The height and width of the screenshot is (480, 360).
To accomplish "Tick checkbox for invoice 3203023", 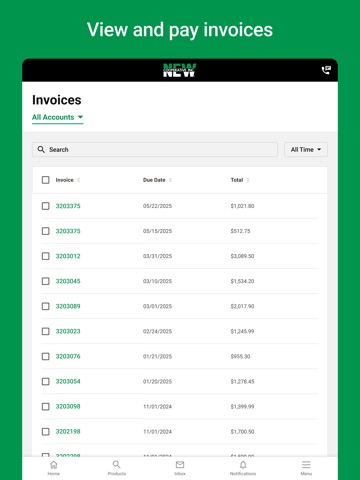I will [x=46, y=331].
